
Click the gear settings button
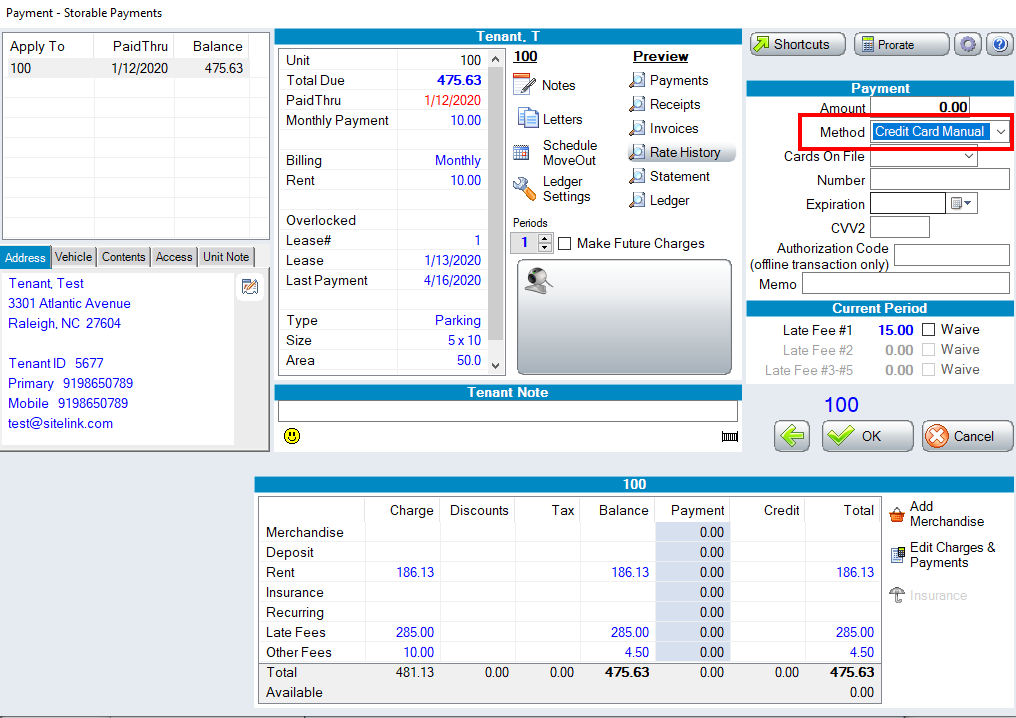(x=967, y=45)
